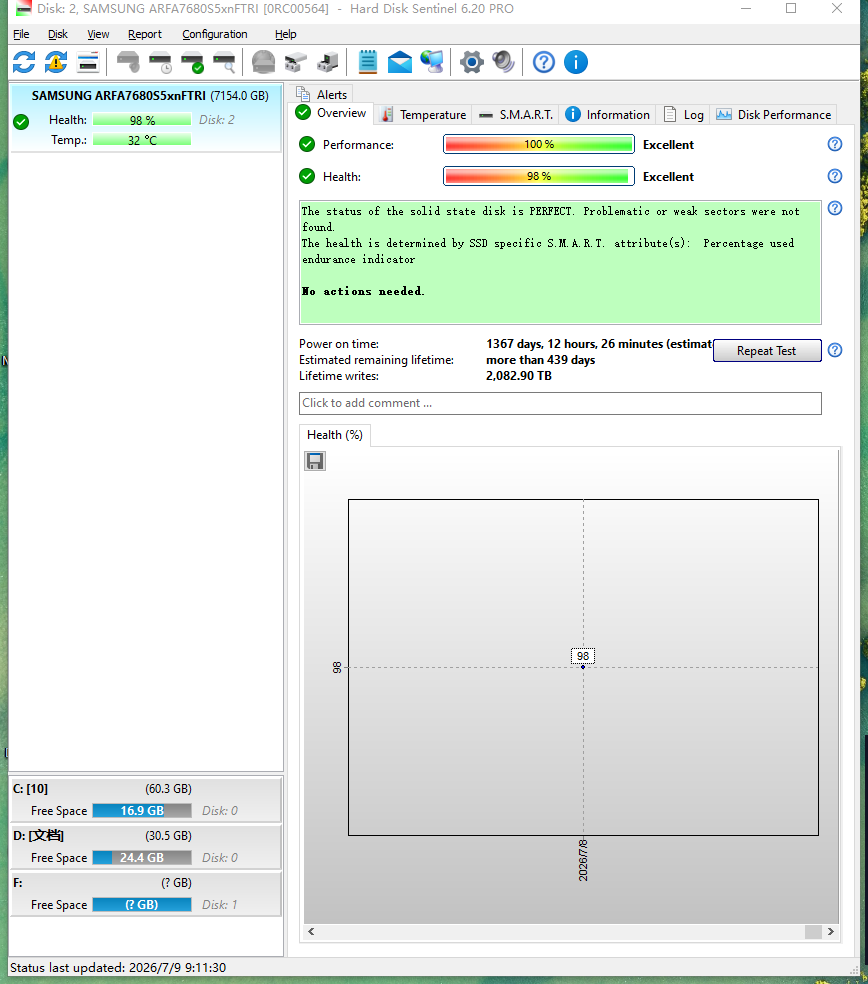Open About via blue info icon
868x984 pixels.
click(576, 62)
